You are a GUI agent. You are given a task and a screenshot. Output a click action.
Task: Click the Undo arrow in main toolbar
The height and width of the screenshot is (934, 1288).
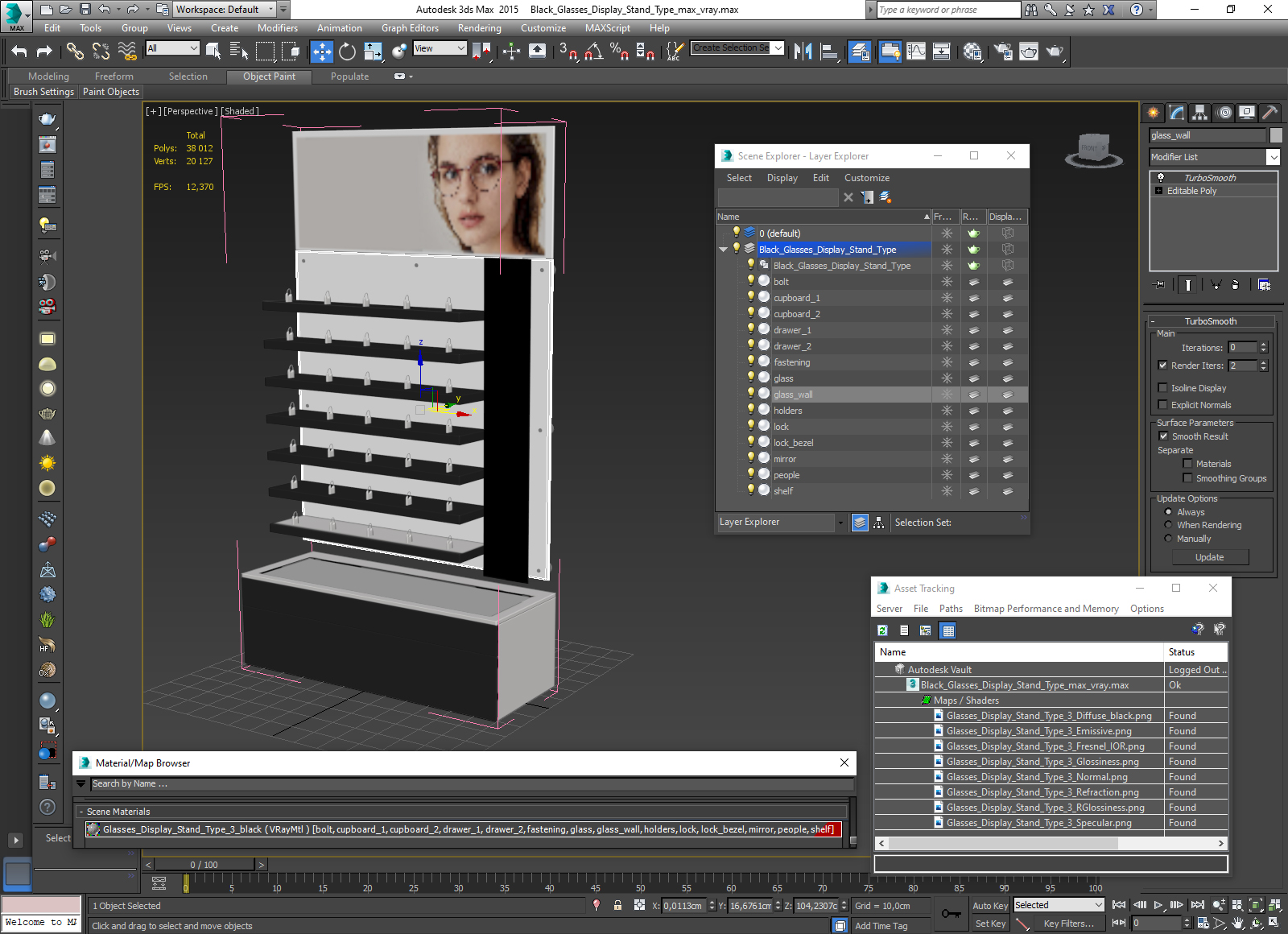pos(19,52)
